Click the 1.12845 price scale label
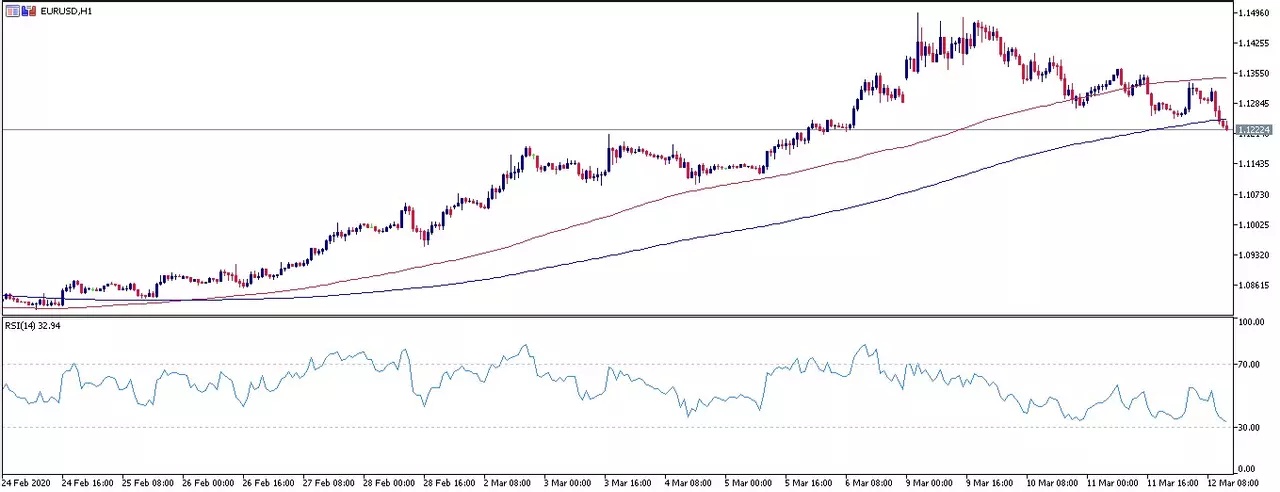This screenshot has width=1280, height=492. (1255, 104)
